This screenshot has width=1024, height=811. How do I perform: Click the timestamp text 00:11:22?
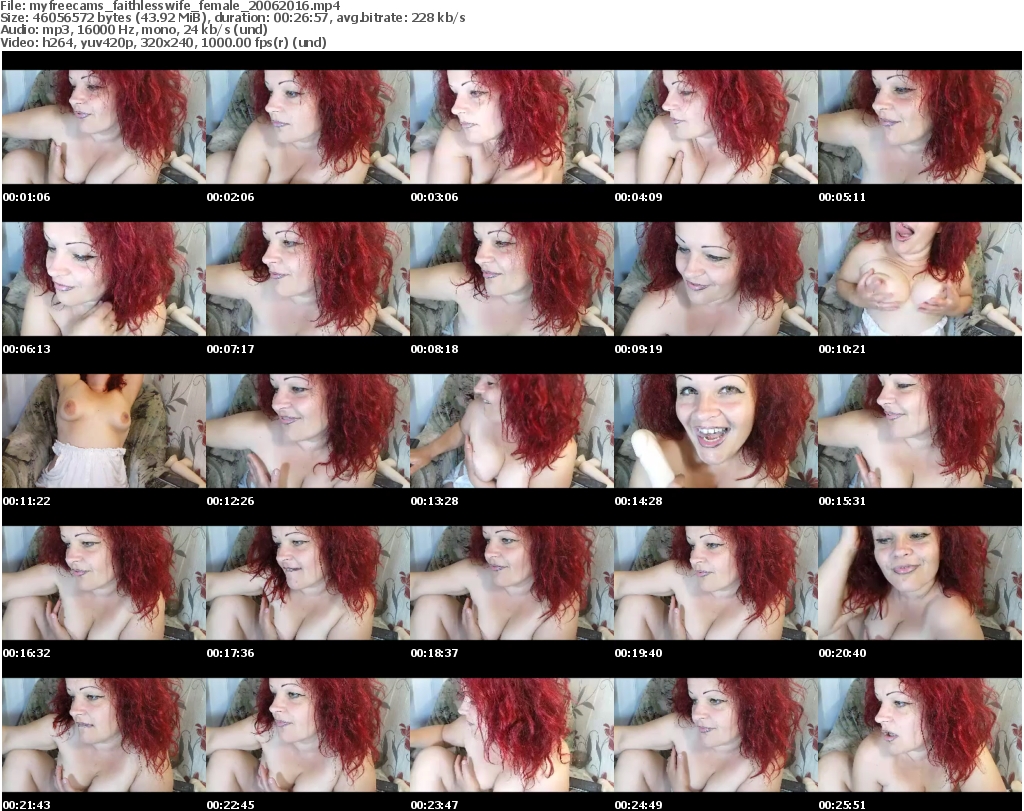26,501
